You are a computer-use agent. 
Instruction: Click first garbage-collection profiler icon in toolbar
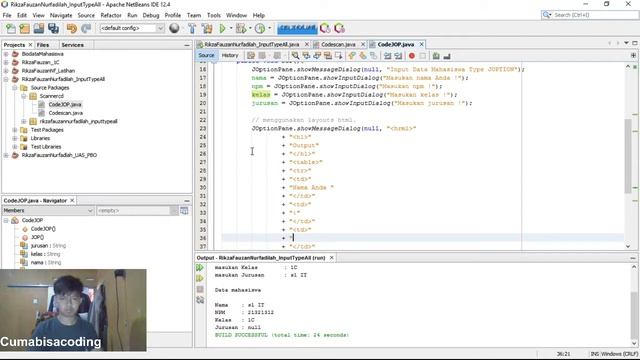click(x=325, y=28)
